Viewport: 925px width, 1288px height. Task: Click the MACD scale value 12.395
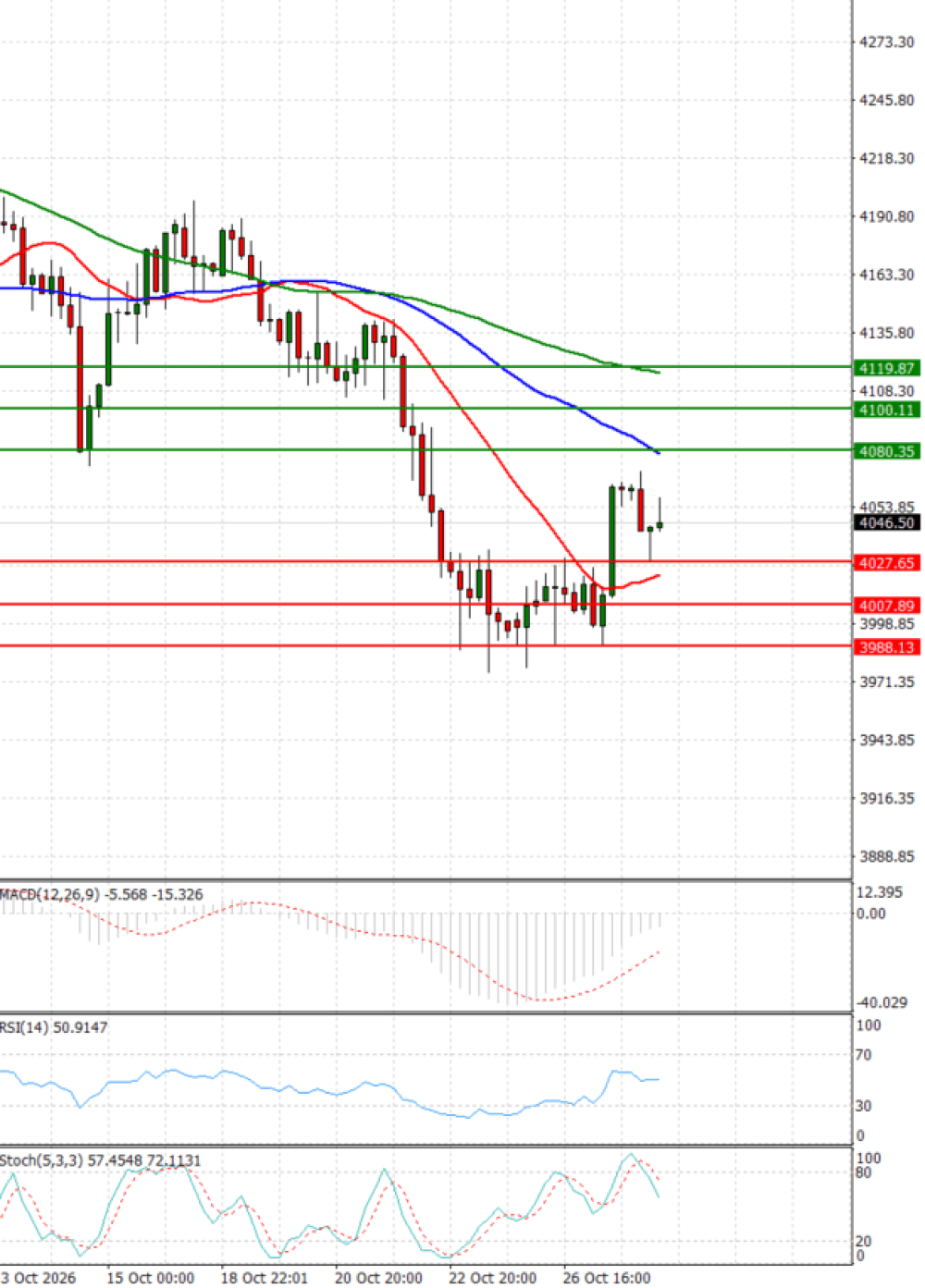tap(880, 892)
